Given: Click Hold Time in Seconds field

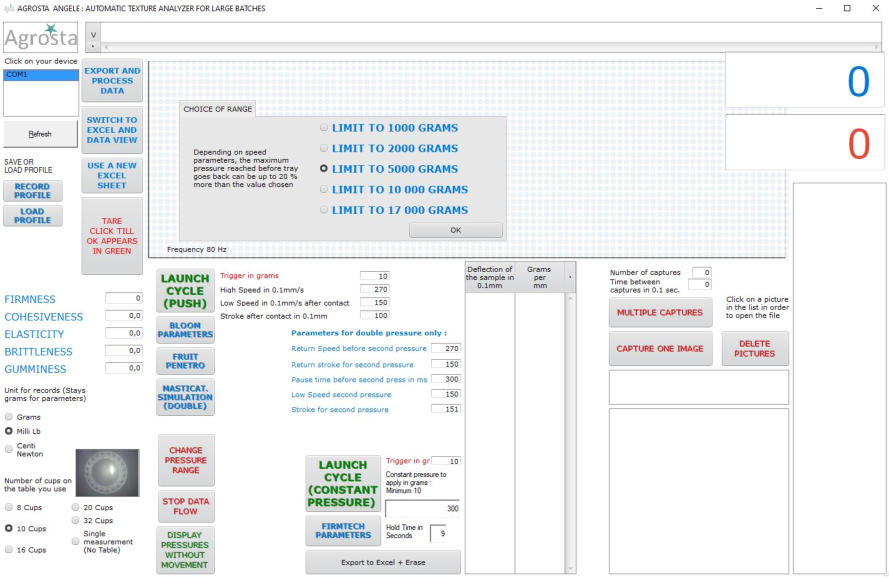Looking at the screenshot, I should 439,533.
